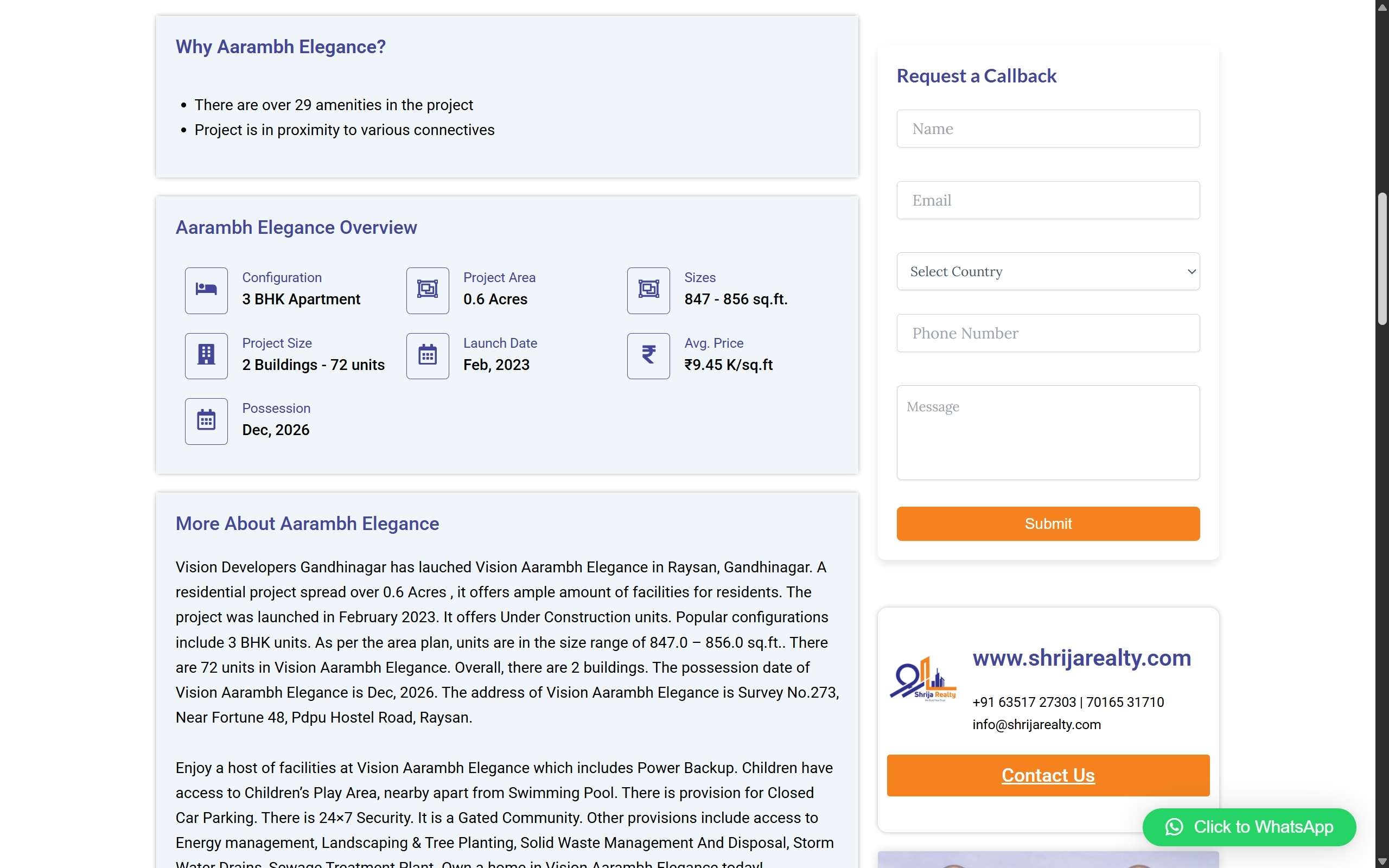Click the scroll-down arrow on the scrollbar
Image resolution: width=1389 pixels, height=868 pixels.
point(1381,860)
